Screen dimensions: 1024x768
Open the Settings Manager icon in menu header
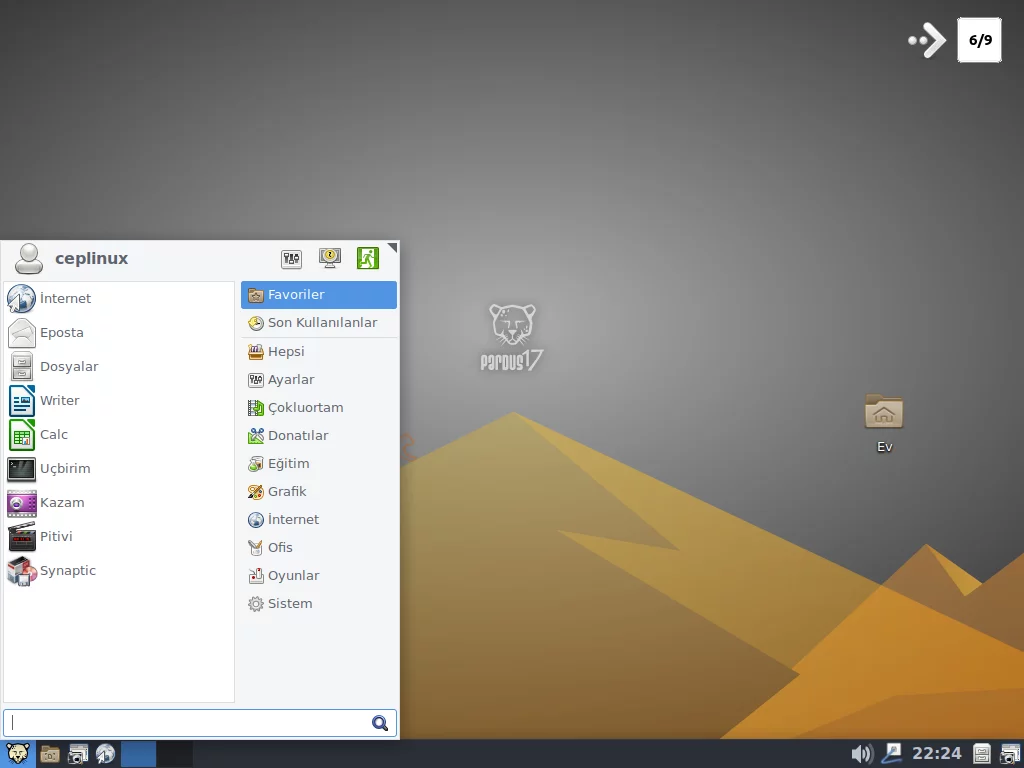[x=291, y=258]
